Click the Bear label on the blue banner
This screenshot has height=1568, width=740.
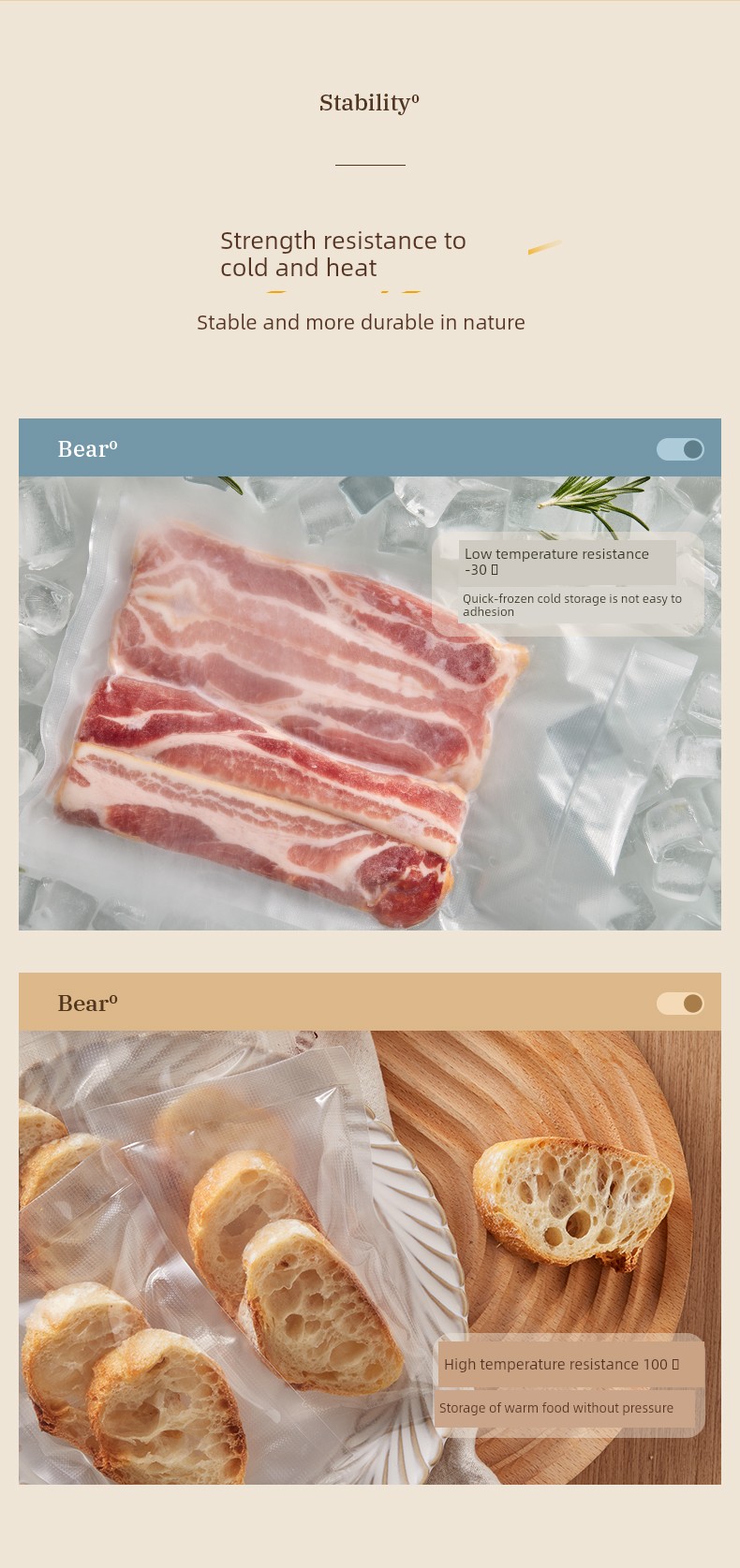[87, 449]
